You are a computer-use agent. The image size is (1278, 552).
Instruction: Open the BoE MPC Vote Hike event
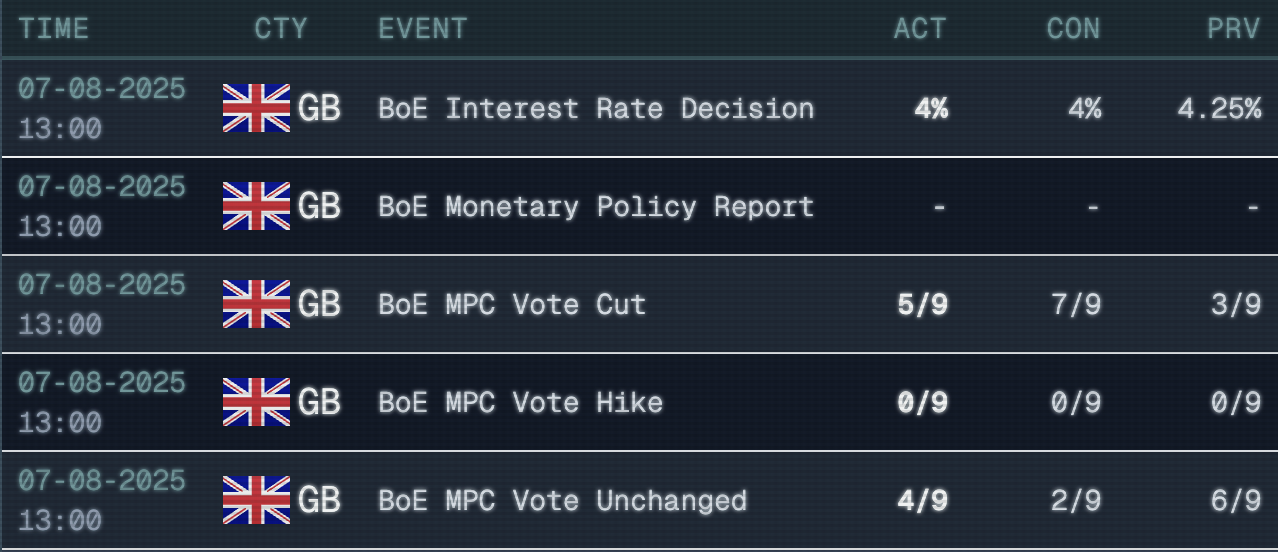pos(520,402)
